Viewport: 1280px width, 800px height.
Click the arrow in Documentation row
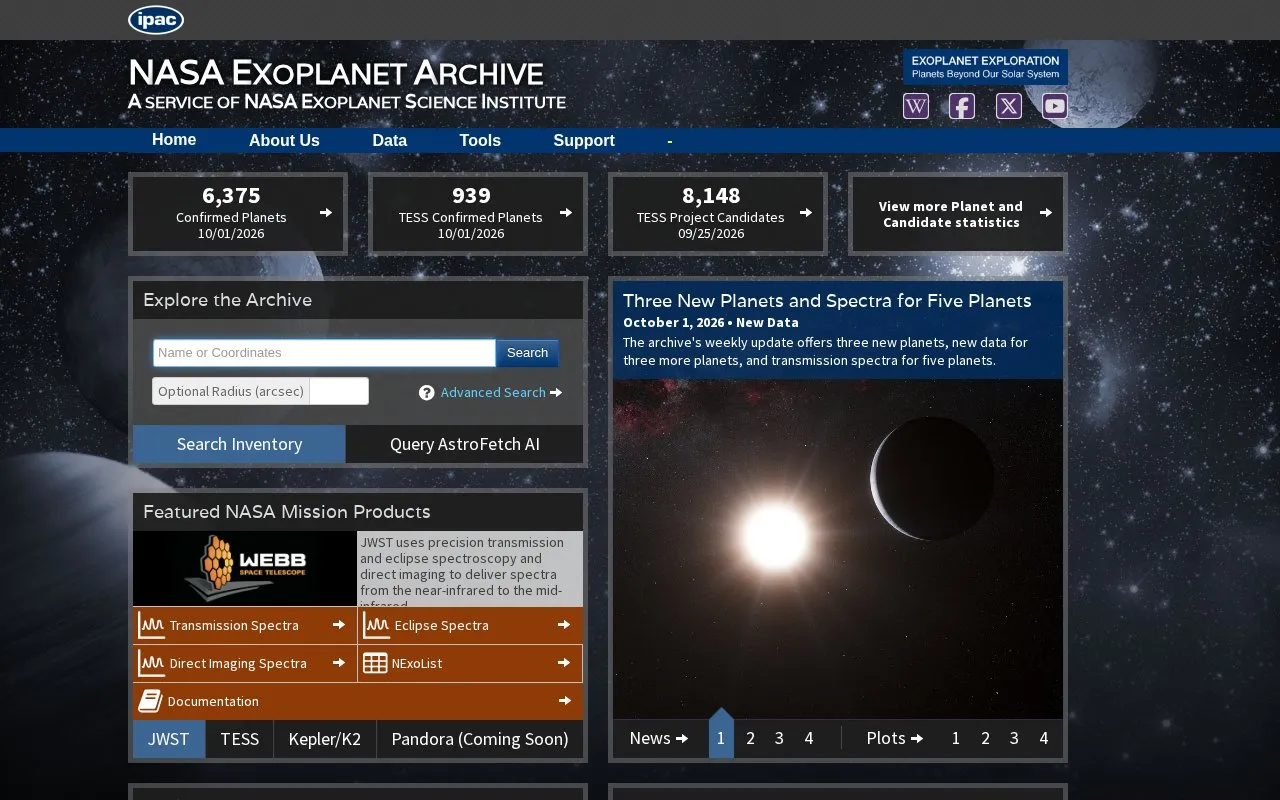[x=565, y=701]
